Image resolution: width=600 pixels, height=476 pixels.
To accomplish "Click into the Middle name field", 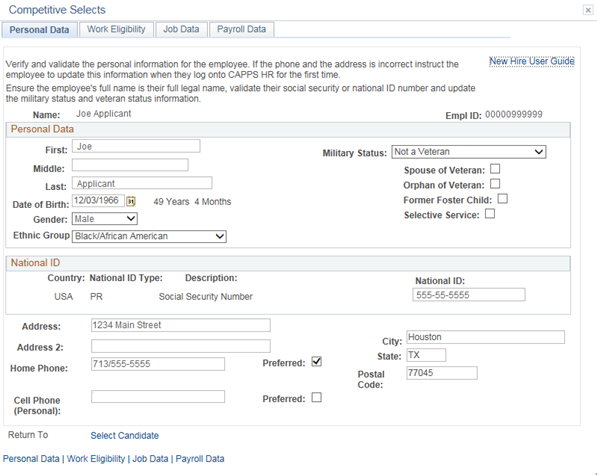I will click(130, 164).
